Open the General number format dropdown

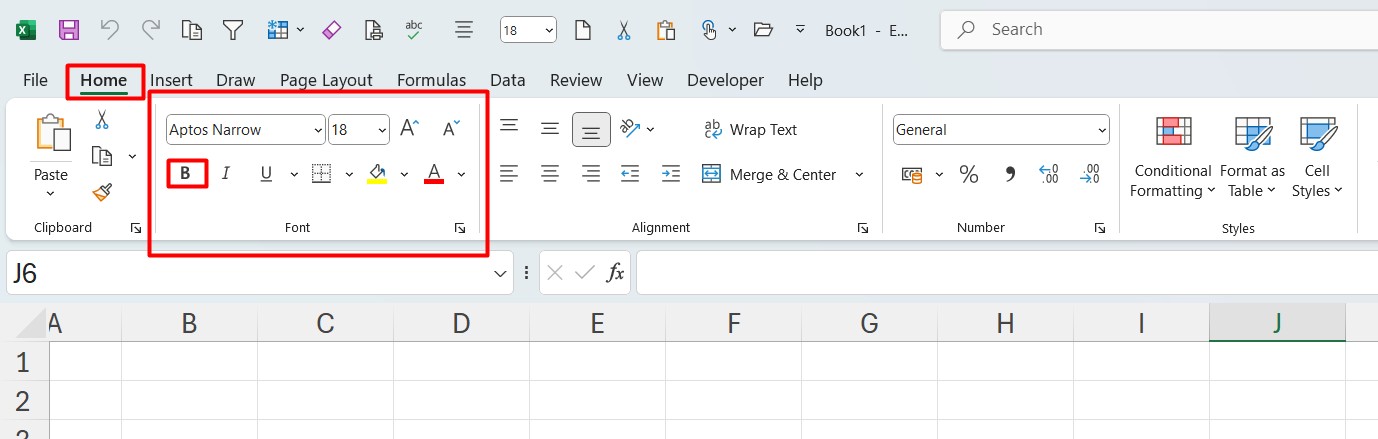pyautogui.click(x=1102, y=130)
